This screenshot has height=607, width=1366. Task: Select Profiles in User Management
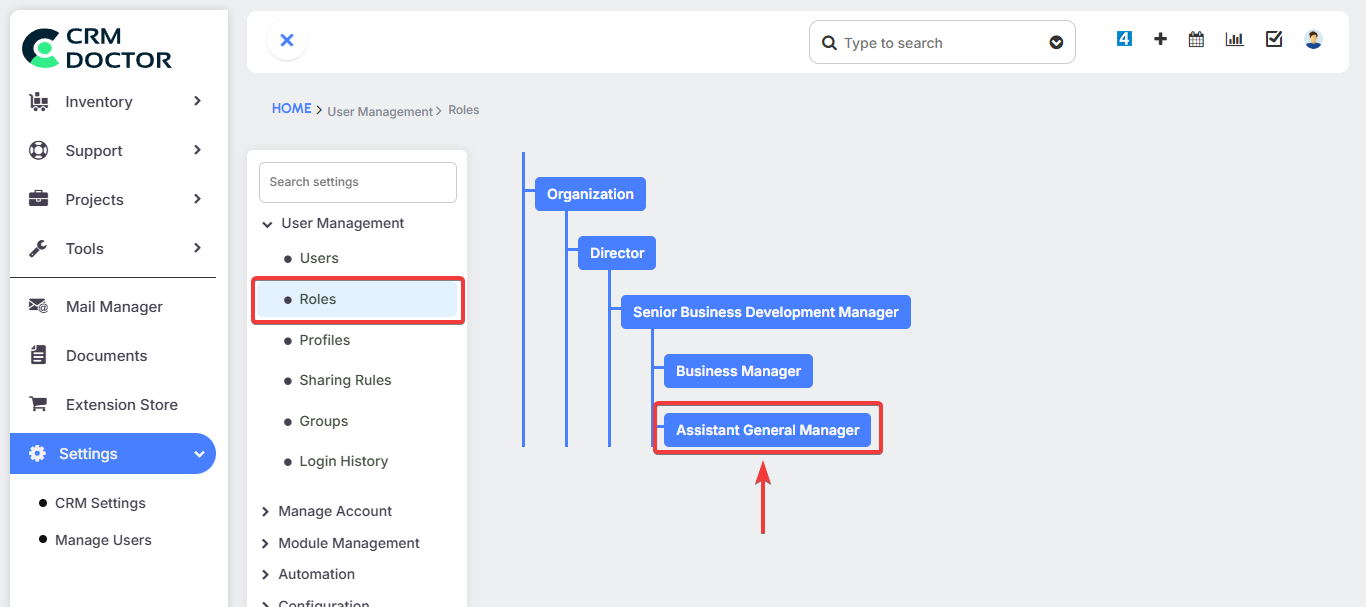pos(324,340)
